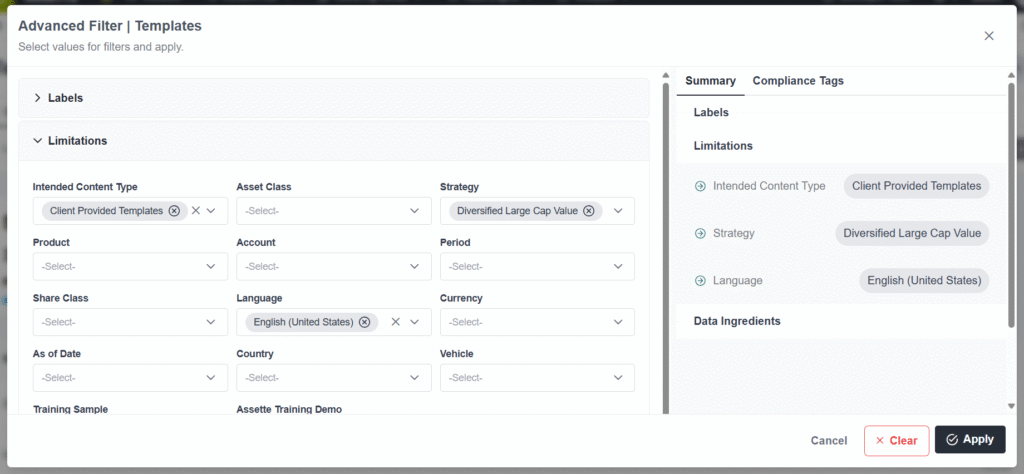Click arrow icon beside Strategy in Summary
This screenshot has width=1024, height=474.
pos(700,233)
